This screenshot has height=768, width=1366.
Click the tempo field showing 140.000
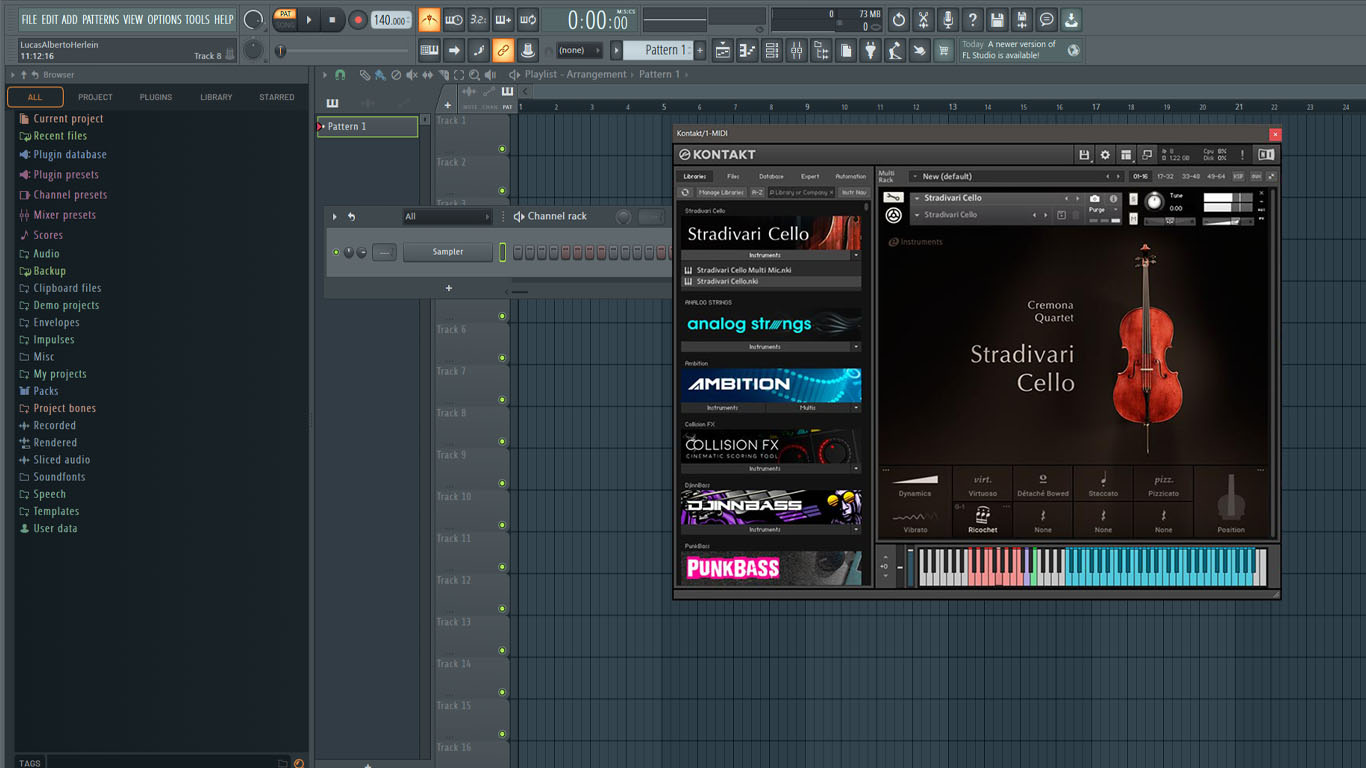pos(391,20)
